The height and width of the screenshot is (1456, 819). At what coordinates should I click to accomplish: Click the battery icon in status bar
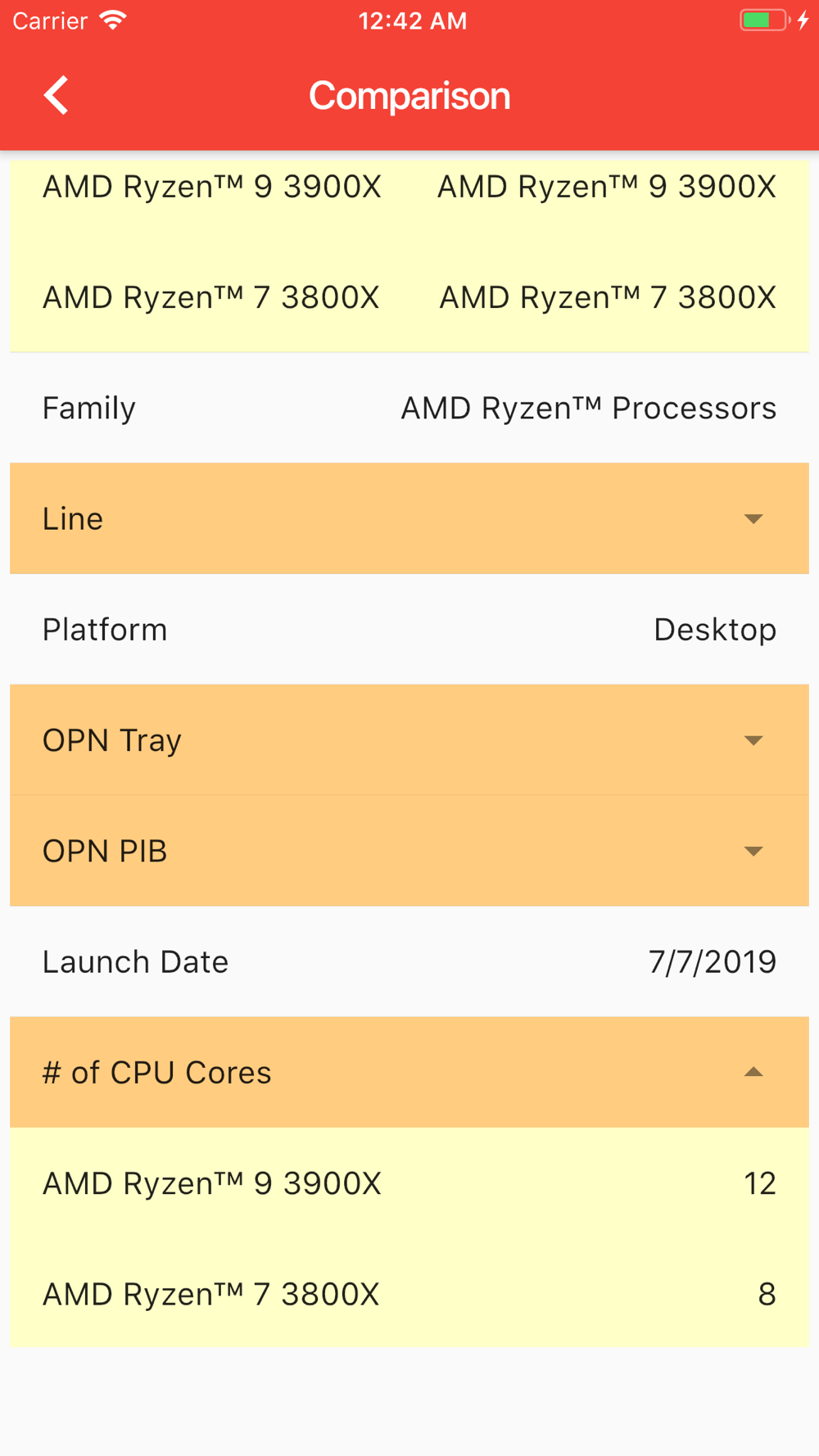click(764, 20)
